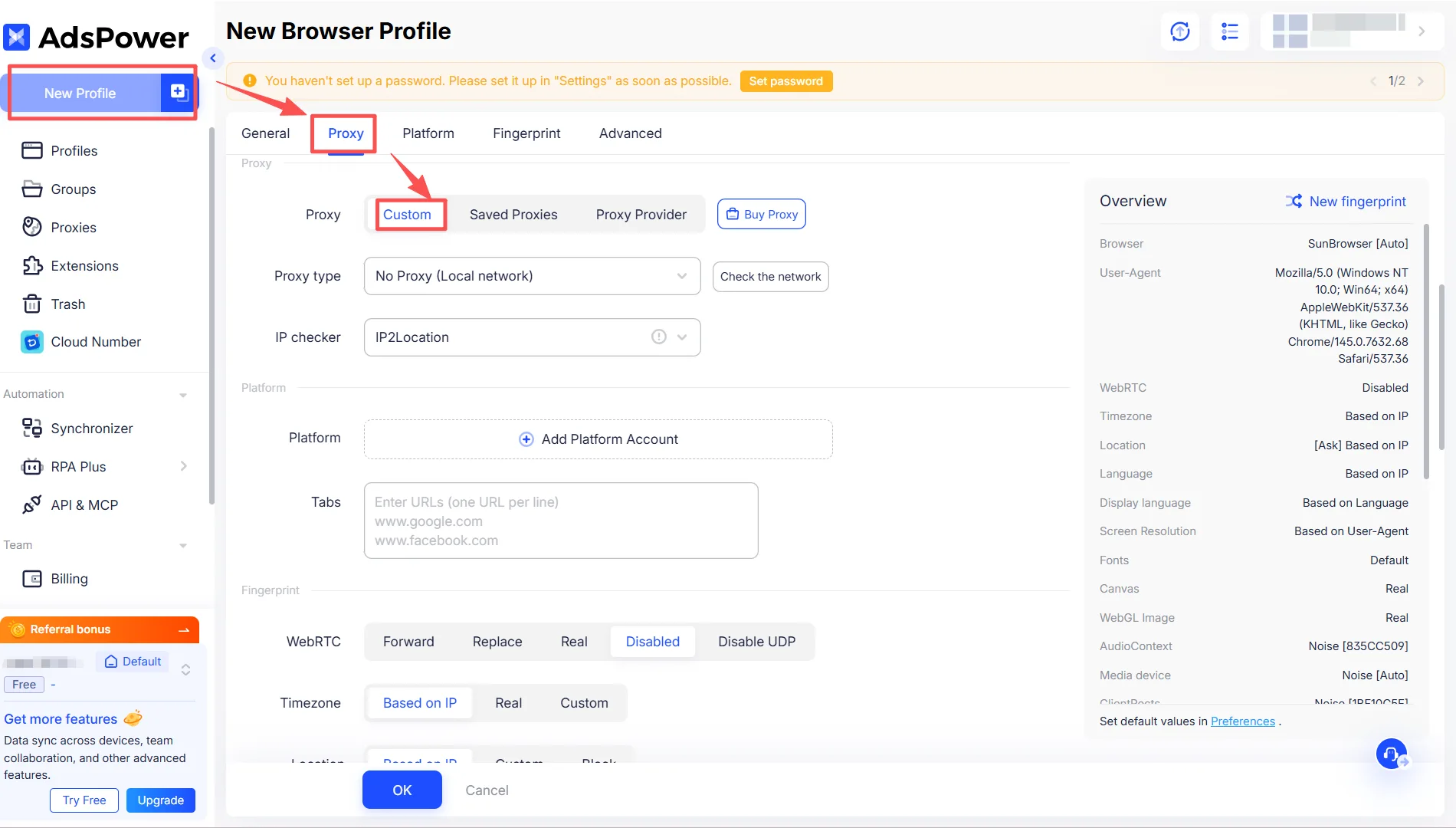Open Cloud Number in the sidebar

click(x=96, y=342)
